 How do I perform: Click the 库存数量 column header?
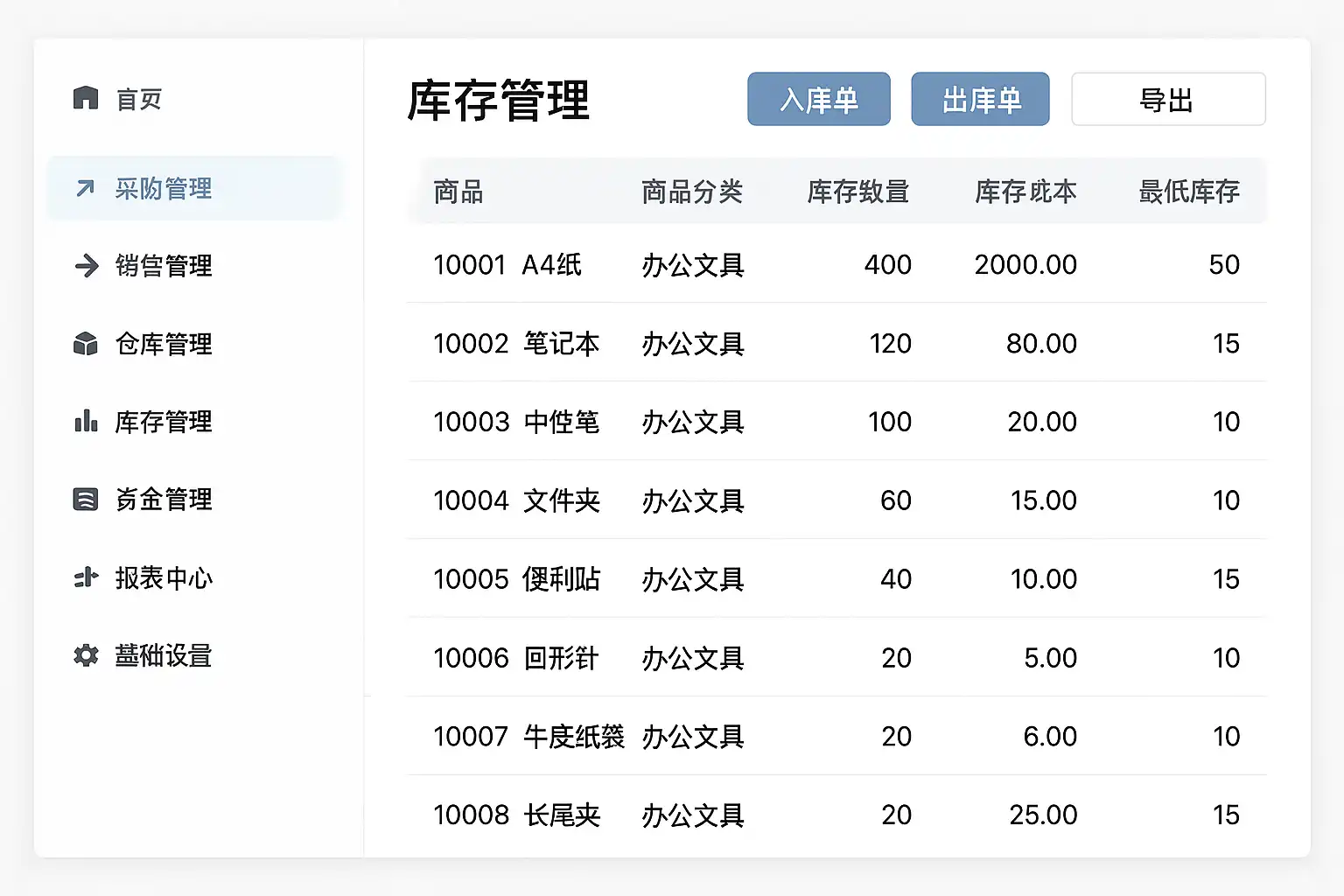(x=857, y=192)
